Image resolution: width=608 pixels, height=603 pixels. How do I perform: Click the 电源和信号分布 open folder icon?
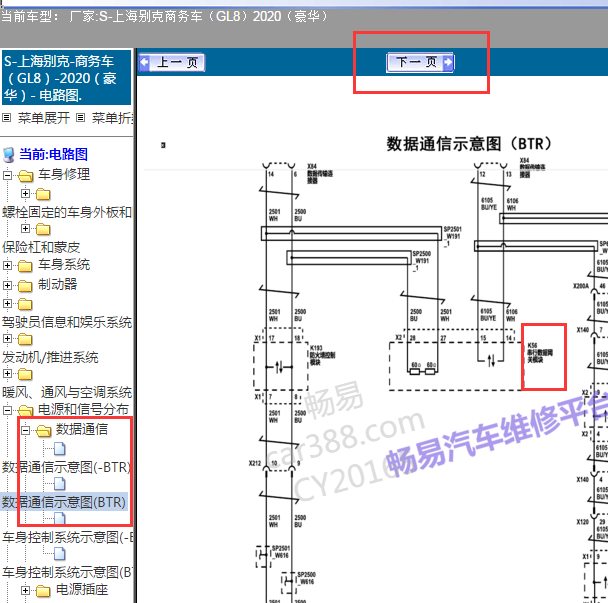click(x=25, y=411)
